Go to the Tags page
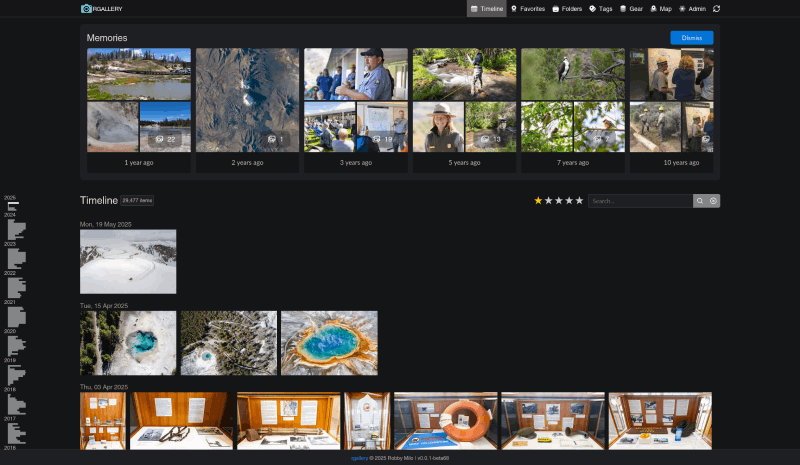The image size is (800, 465). coord(601,9)
